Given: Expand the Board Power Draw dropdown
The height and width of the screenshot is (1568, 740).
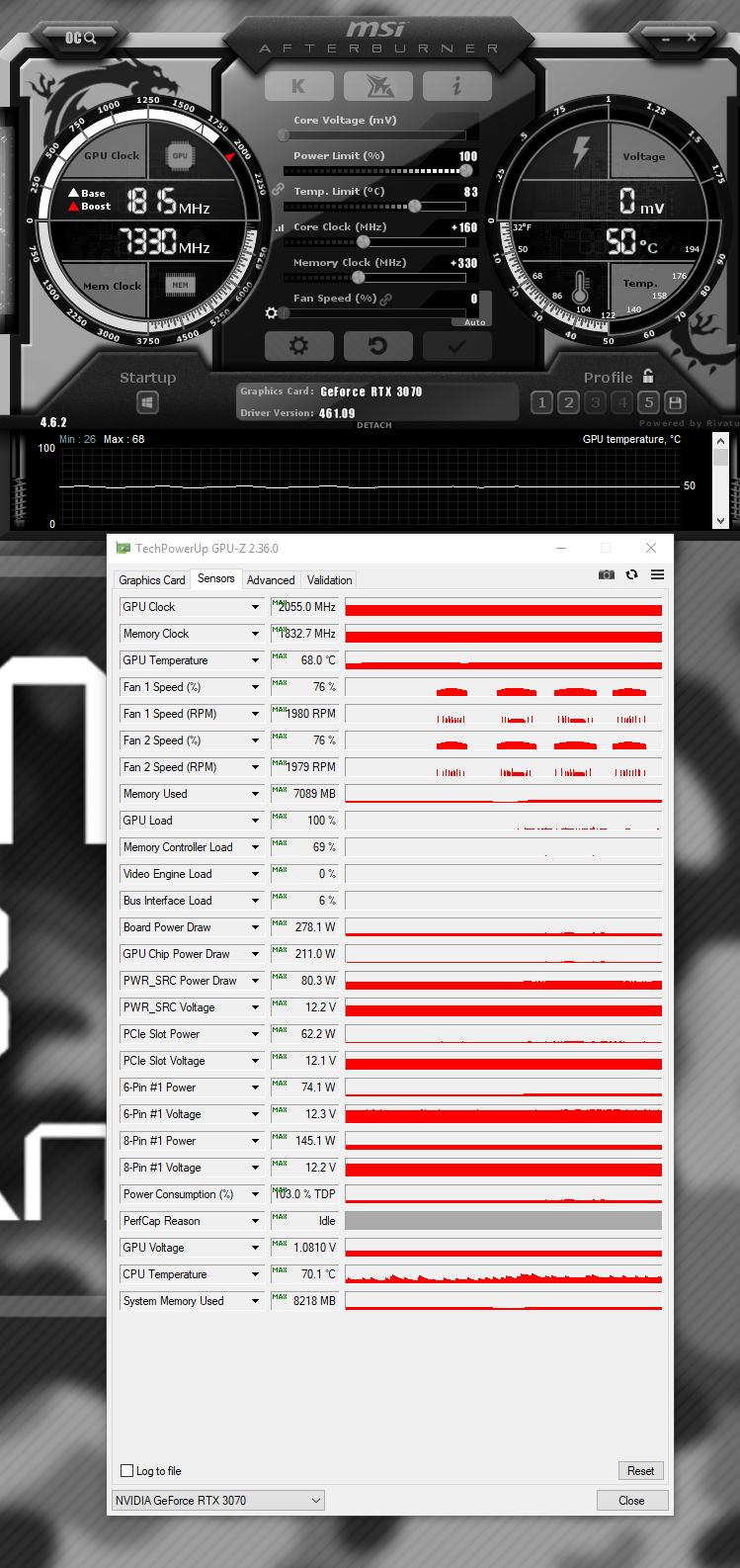Looking at the screenshot, I should coord(255,927).
